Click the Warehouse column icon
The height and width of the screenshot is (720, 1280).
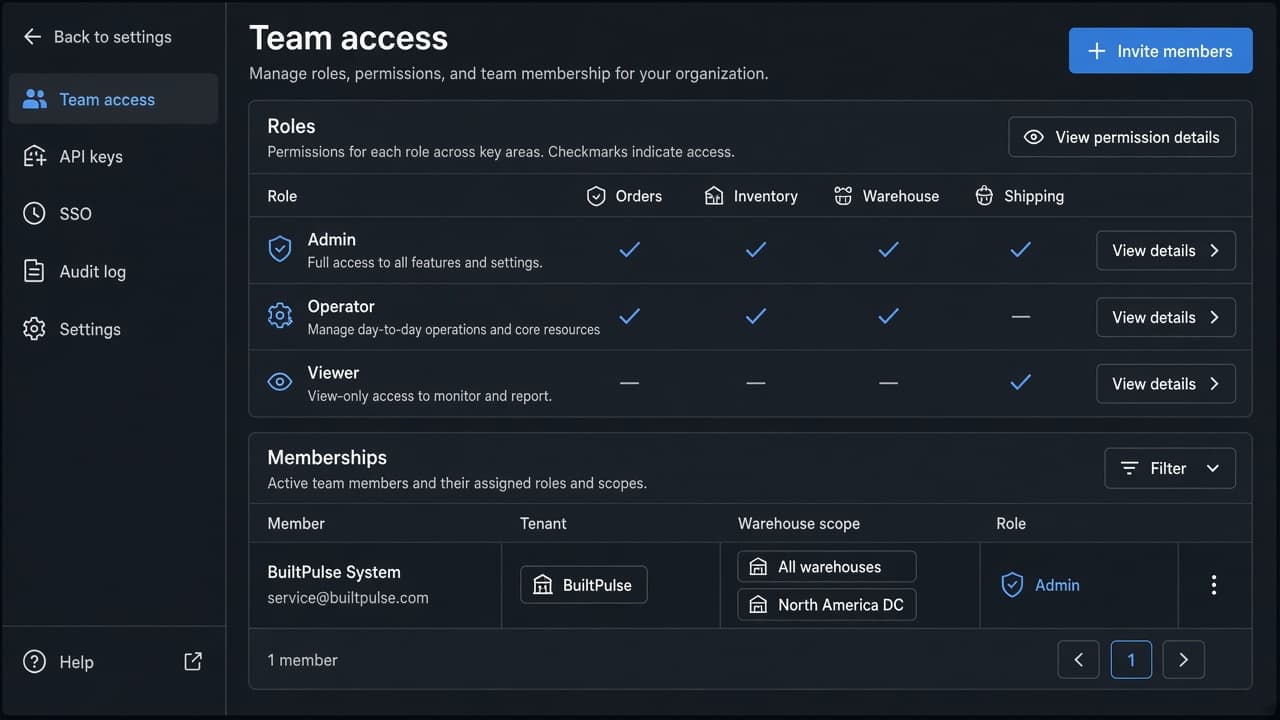coord(843,196)
